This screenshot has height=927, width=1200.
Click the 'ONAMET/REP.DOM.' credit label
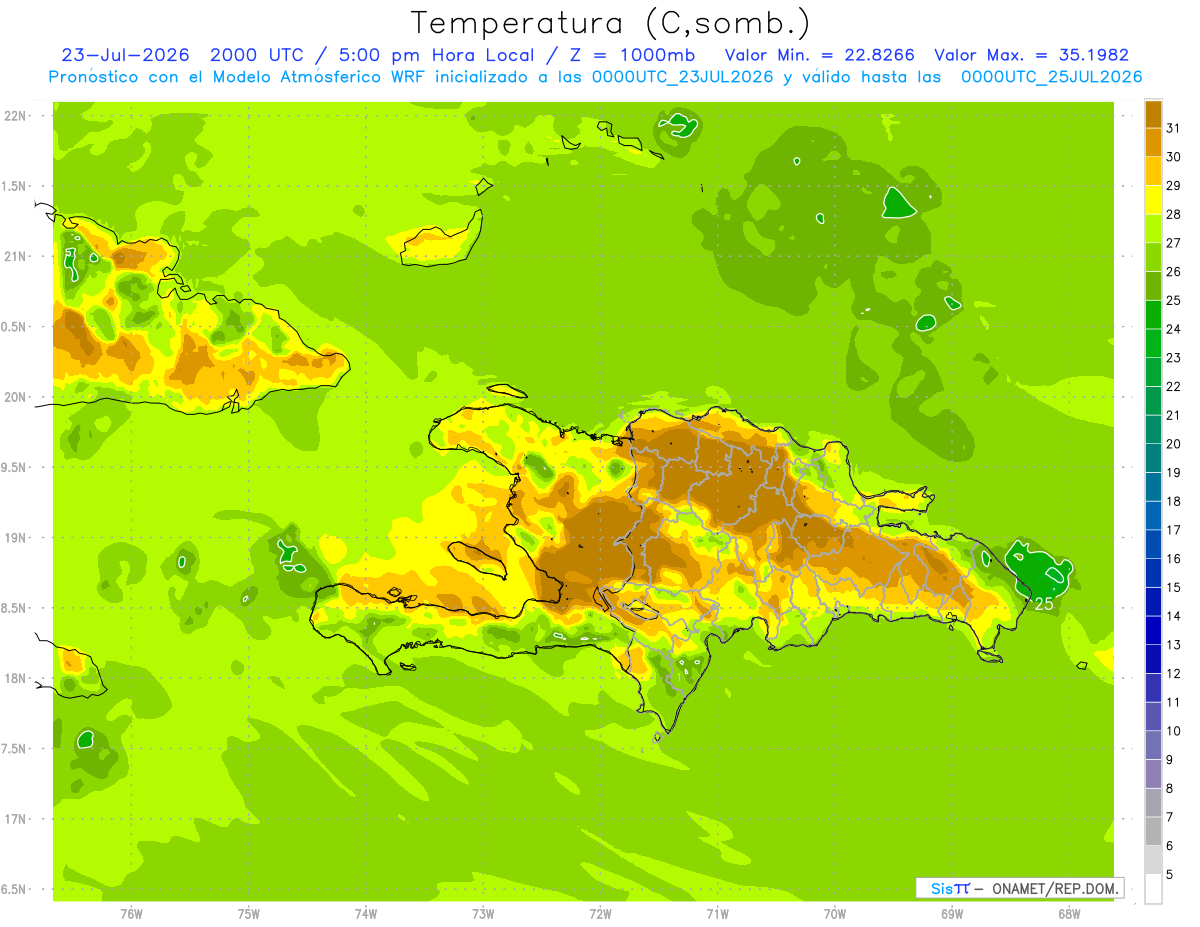(1055, 888)
